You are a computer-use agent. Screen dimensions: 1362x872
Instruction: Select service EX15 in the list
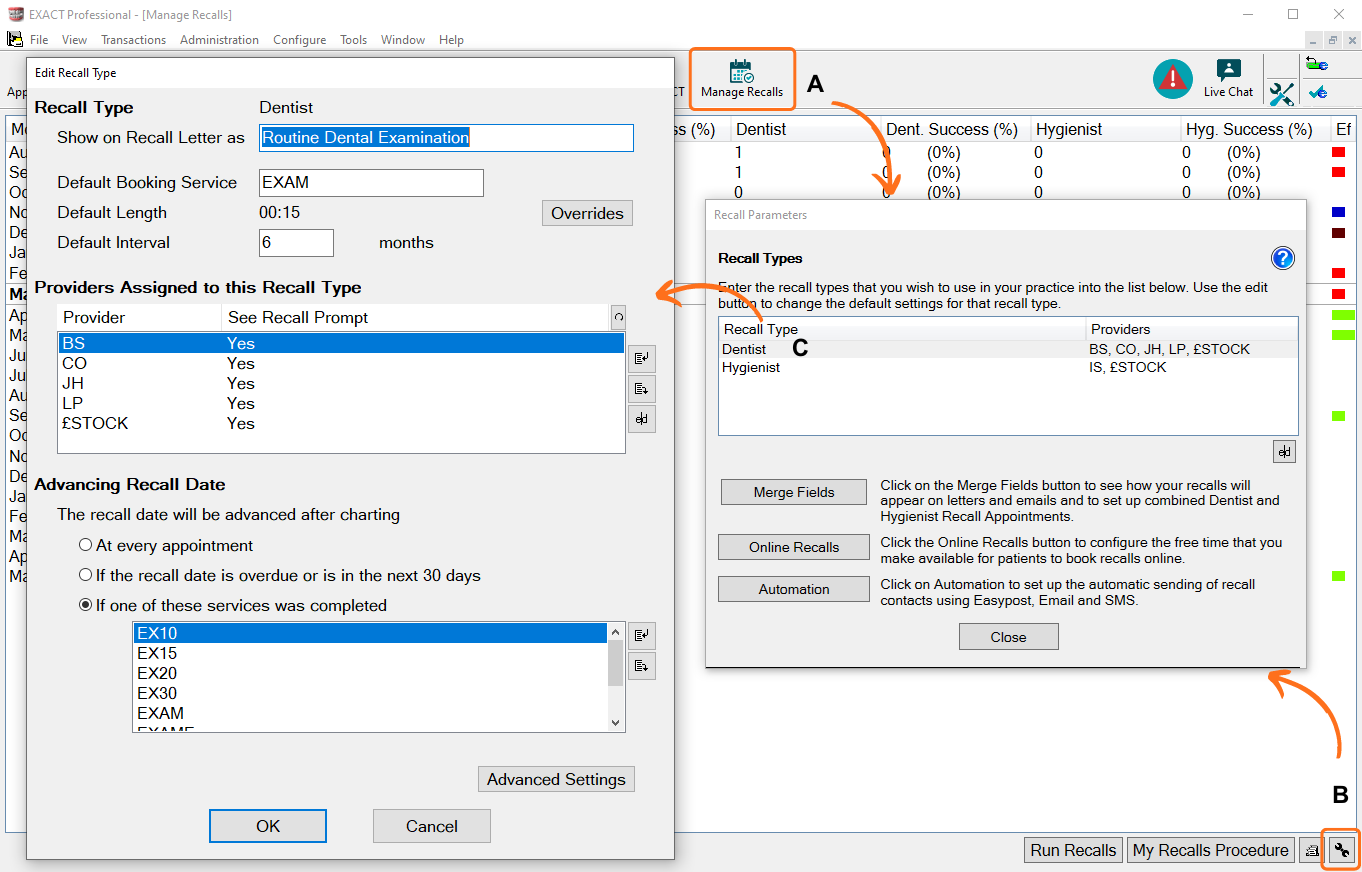tap(370, 654)
